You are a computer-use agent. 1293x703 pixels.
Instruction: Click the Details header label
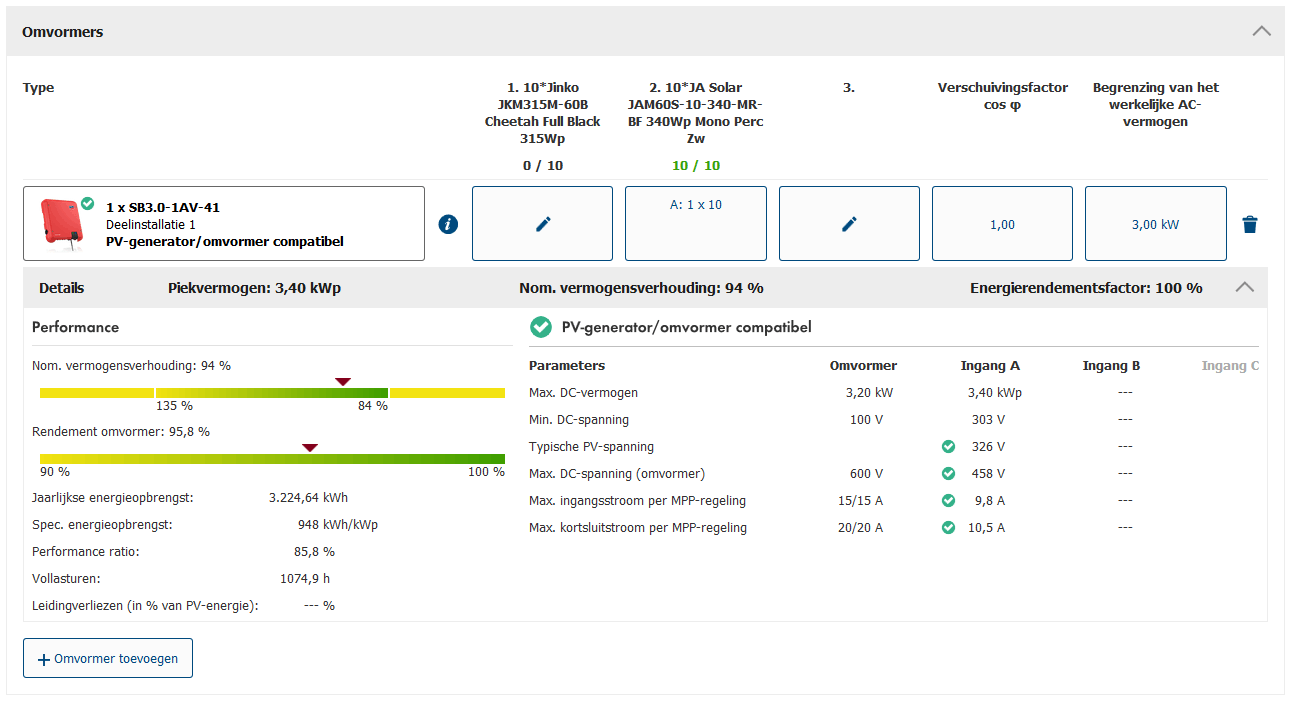point(62,288)
